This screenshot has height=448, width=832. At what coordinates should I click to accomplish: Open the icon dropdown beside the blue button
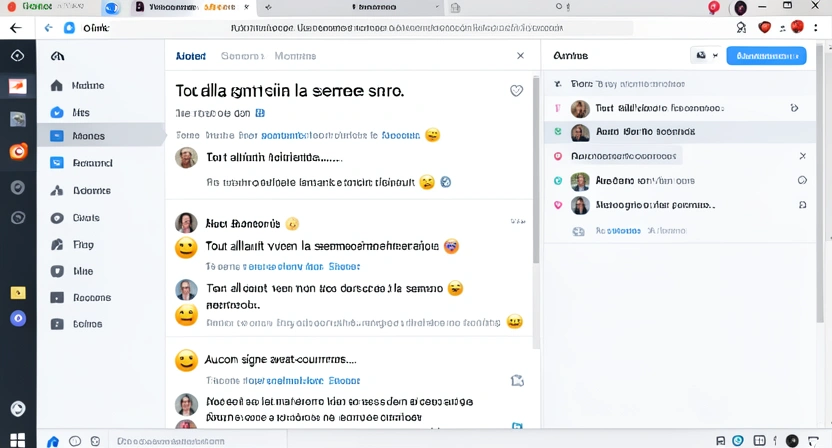point(706,56)
